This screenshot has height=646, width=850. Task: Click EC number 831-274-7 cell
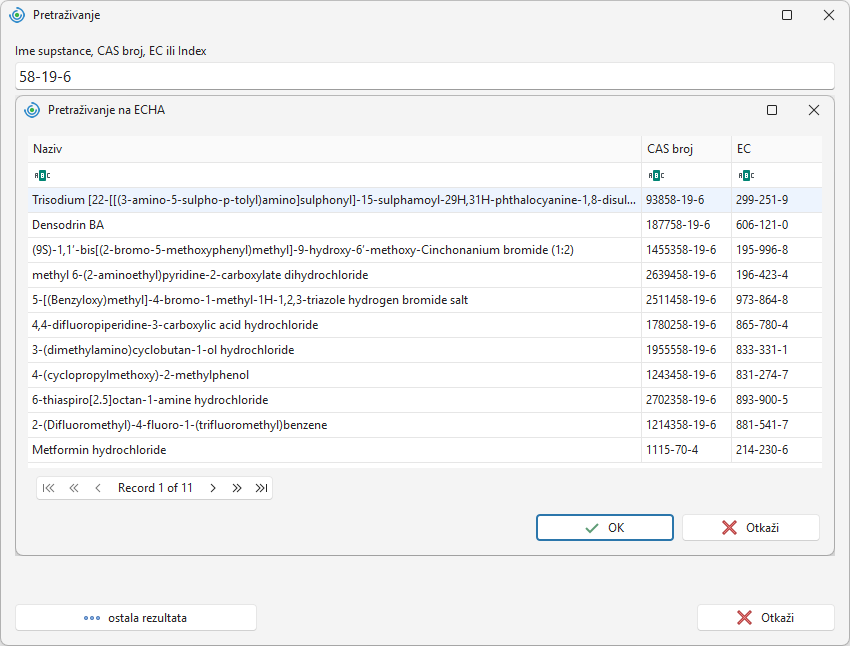coord(777,374)
